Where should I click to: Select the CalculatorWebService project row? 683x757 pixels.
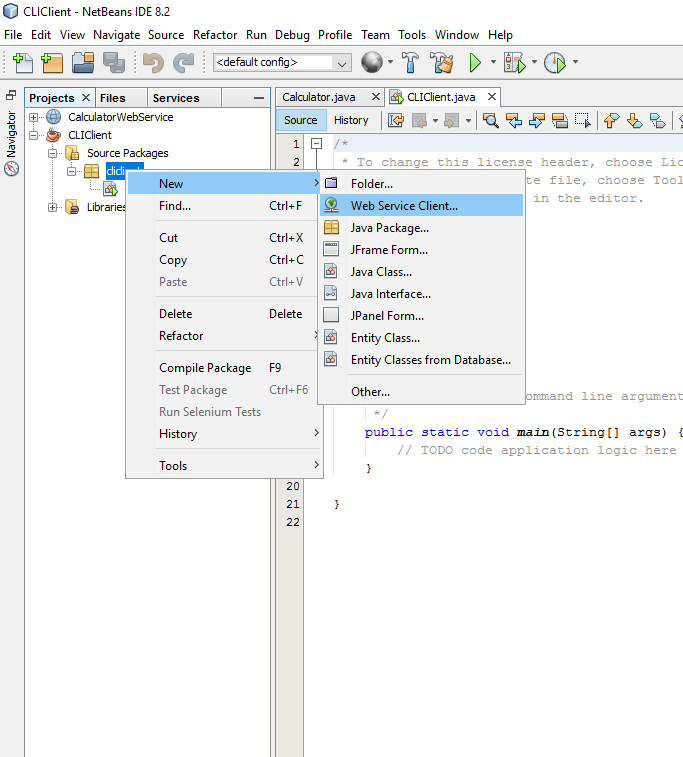[x=121, y=117]
